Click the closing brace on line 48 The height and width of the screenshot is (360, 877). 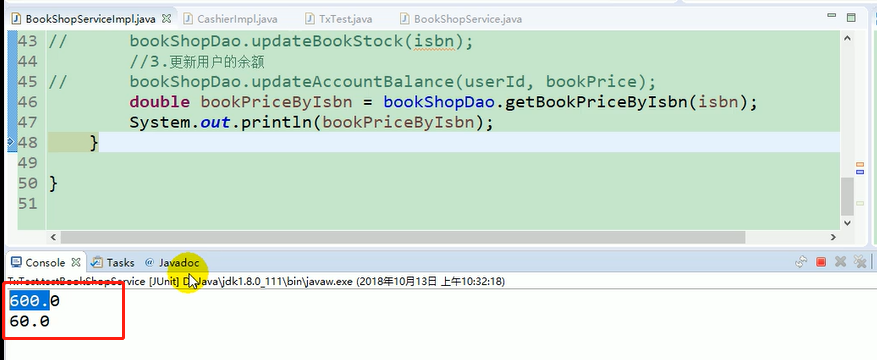click(94, 143)
